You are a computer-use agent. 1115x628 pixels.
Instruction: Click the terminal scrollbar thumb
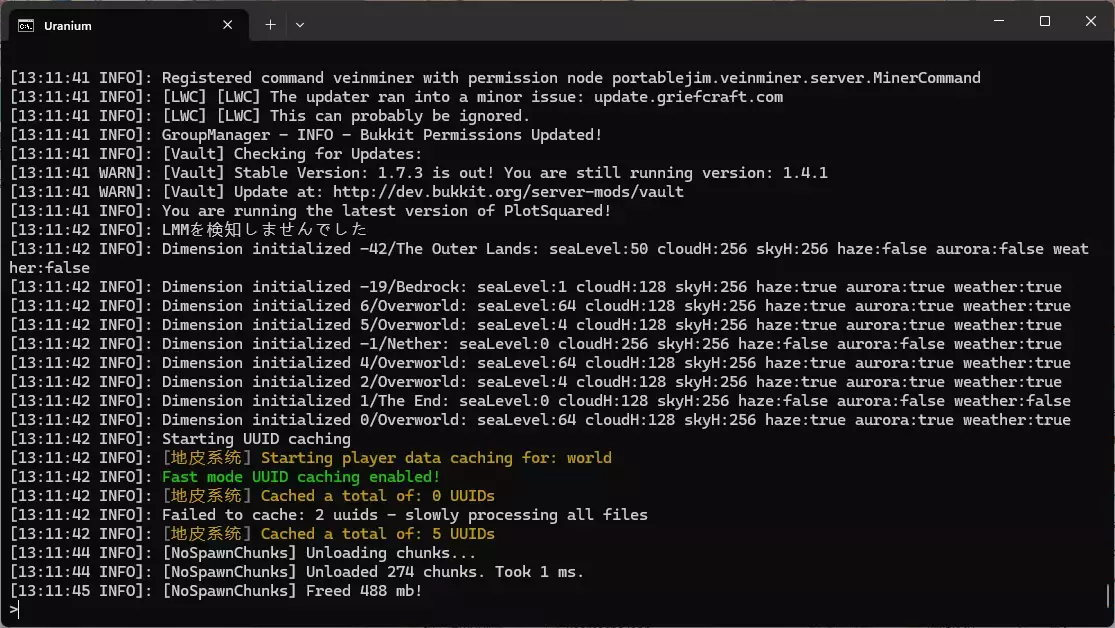[1108, 597]
